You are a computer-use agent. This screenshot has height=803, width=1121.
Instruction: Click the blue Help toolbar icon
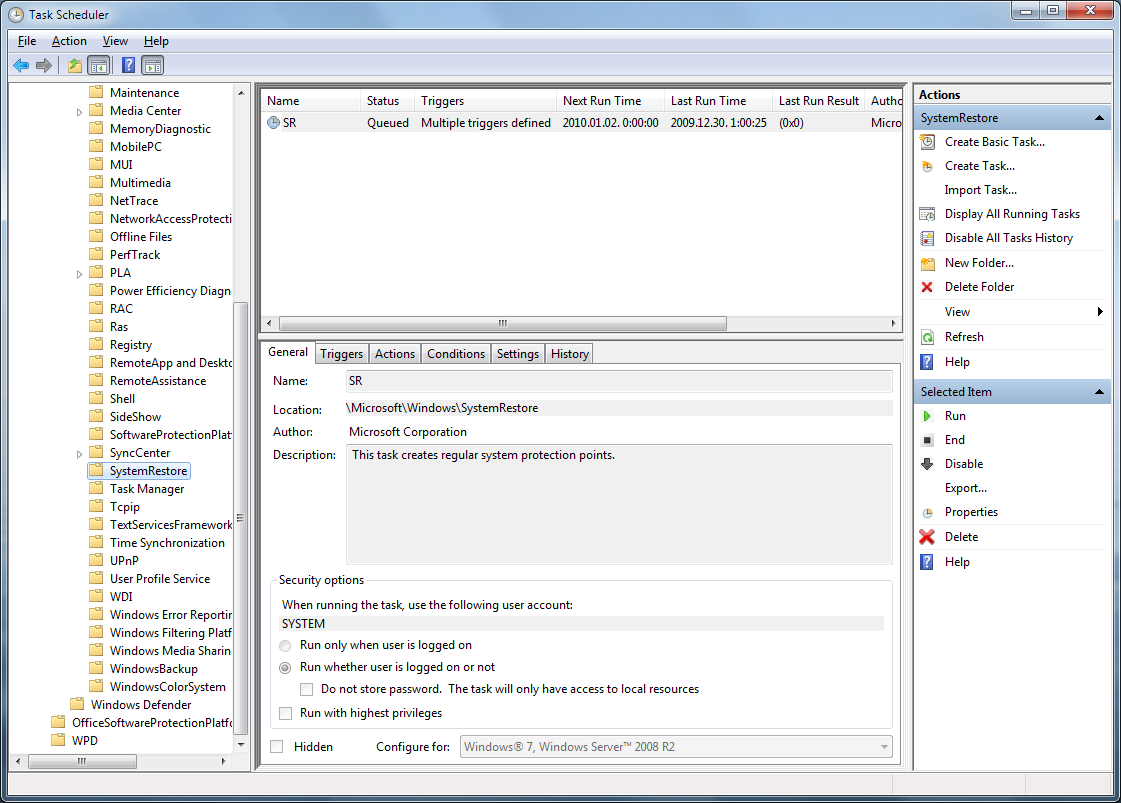128,66
